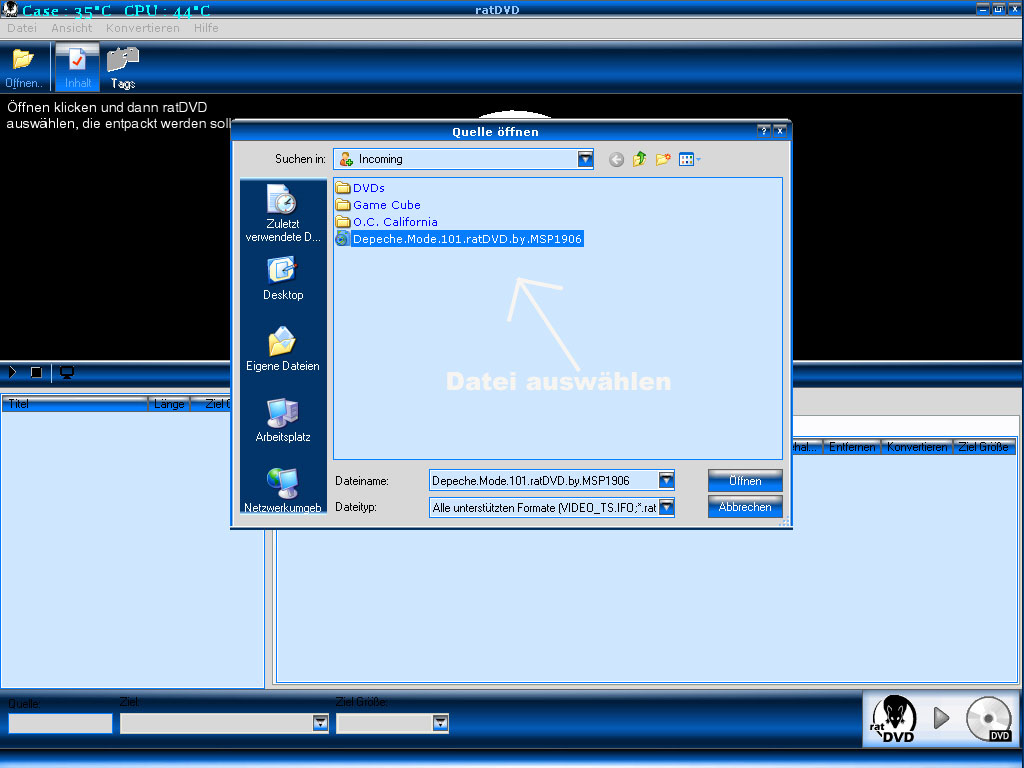
Task: Create a new folder in the dialog
Action: [x=663, y=159]
